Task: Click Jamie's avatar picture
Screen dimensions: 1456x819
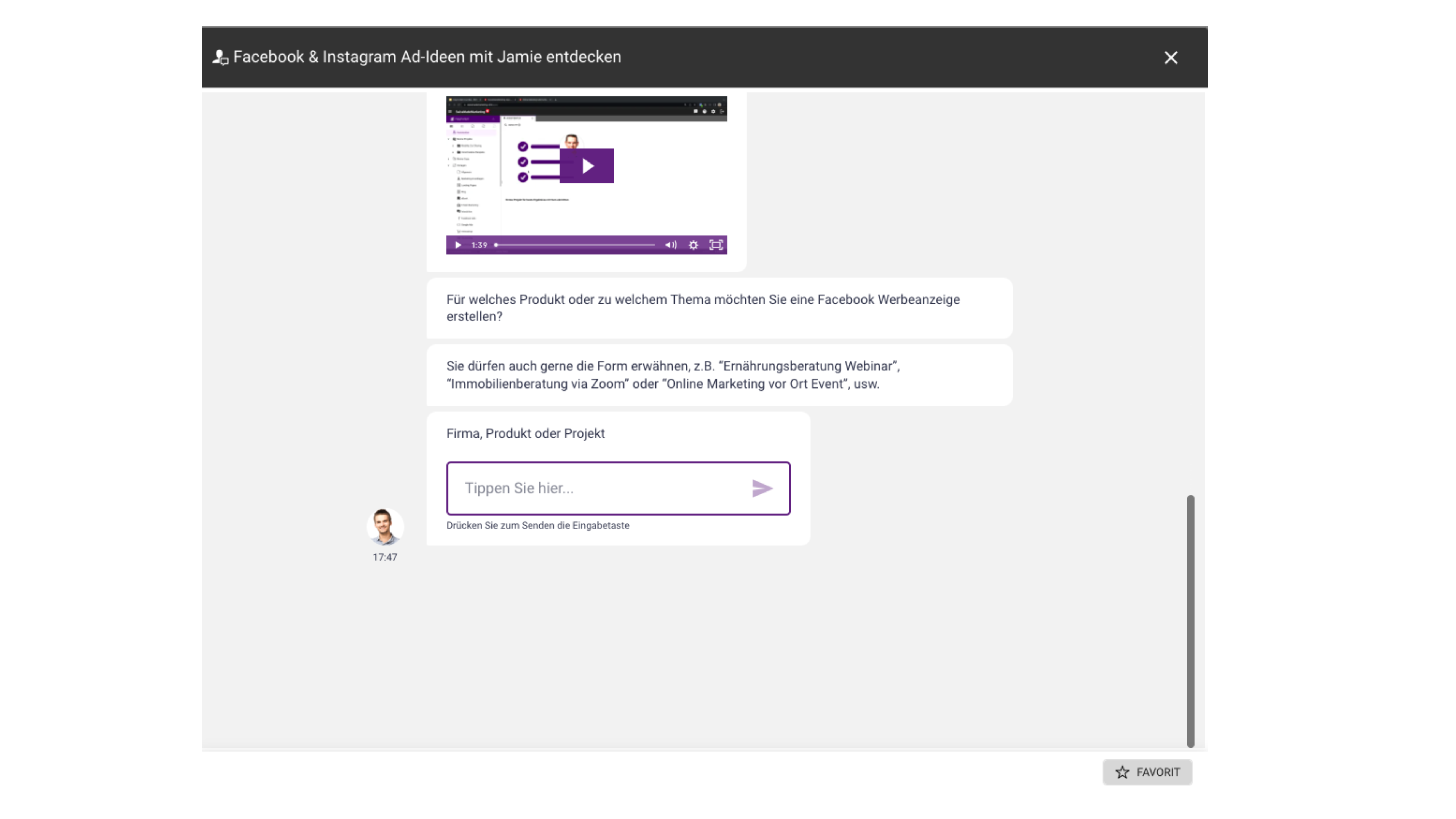Action: coord(385,527)
